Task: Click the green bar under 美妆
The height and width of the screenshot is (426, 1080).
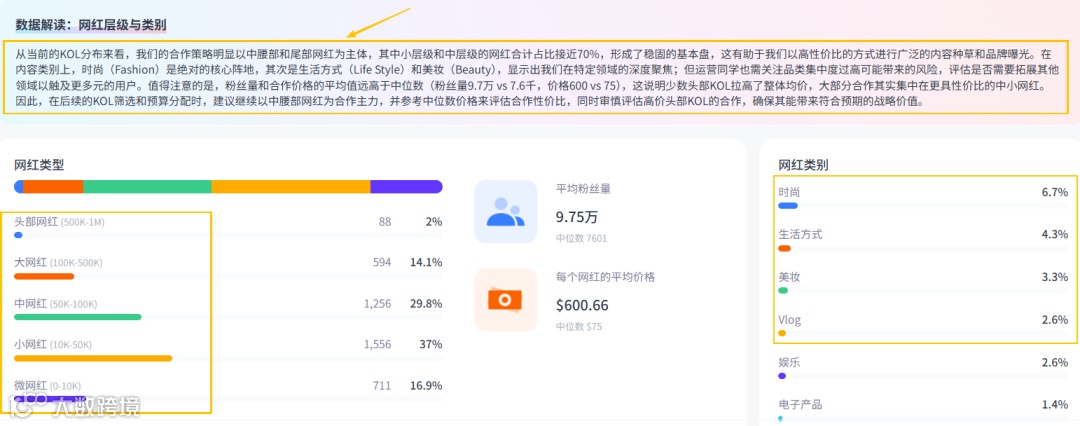Action: (x=782, y=291)
